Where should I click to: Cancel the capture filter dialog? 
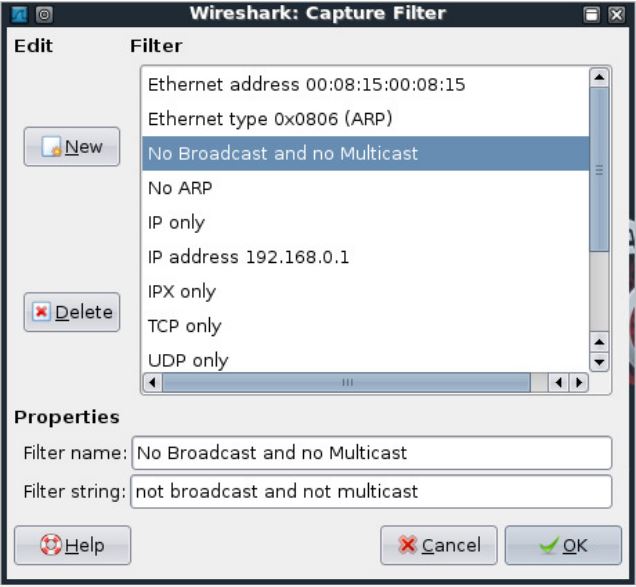coord(438,545)
